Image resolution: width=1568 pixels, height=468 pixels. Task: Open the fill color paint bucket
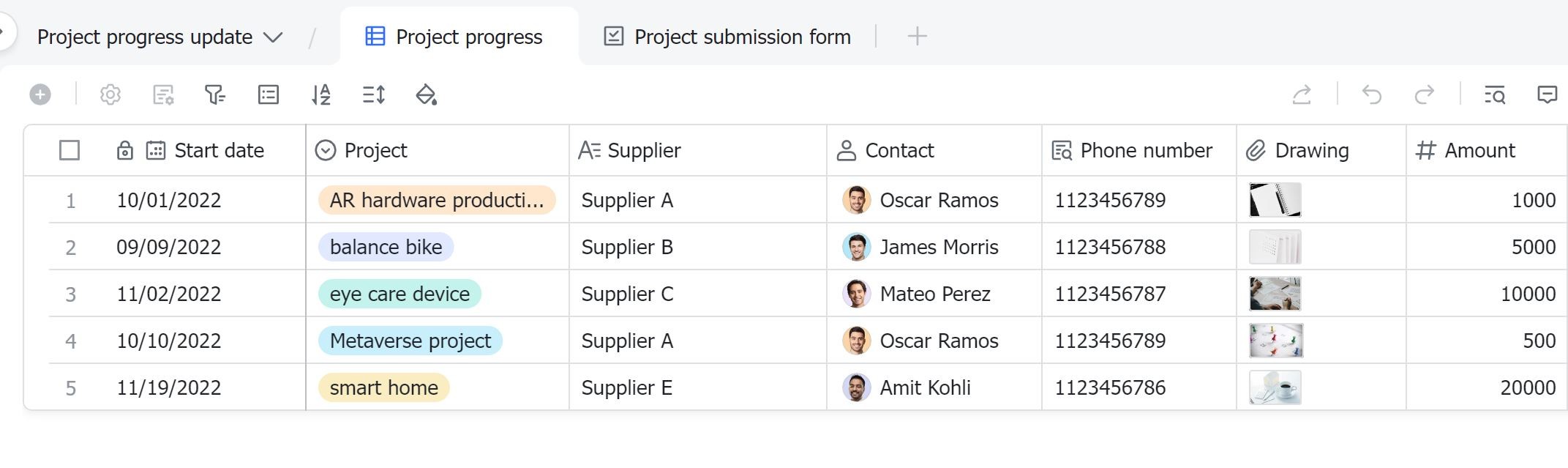426,94
